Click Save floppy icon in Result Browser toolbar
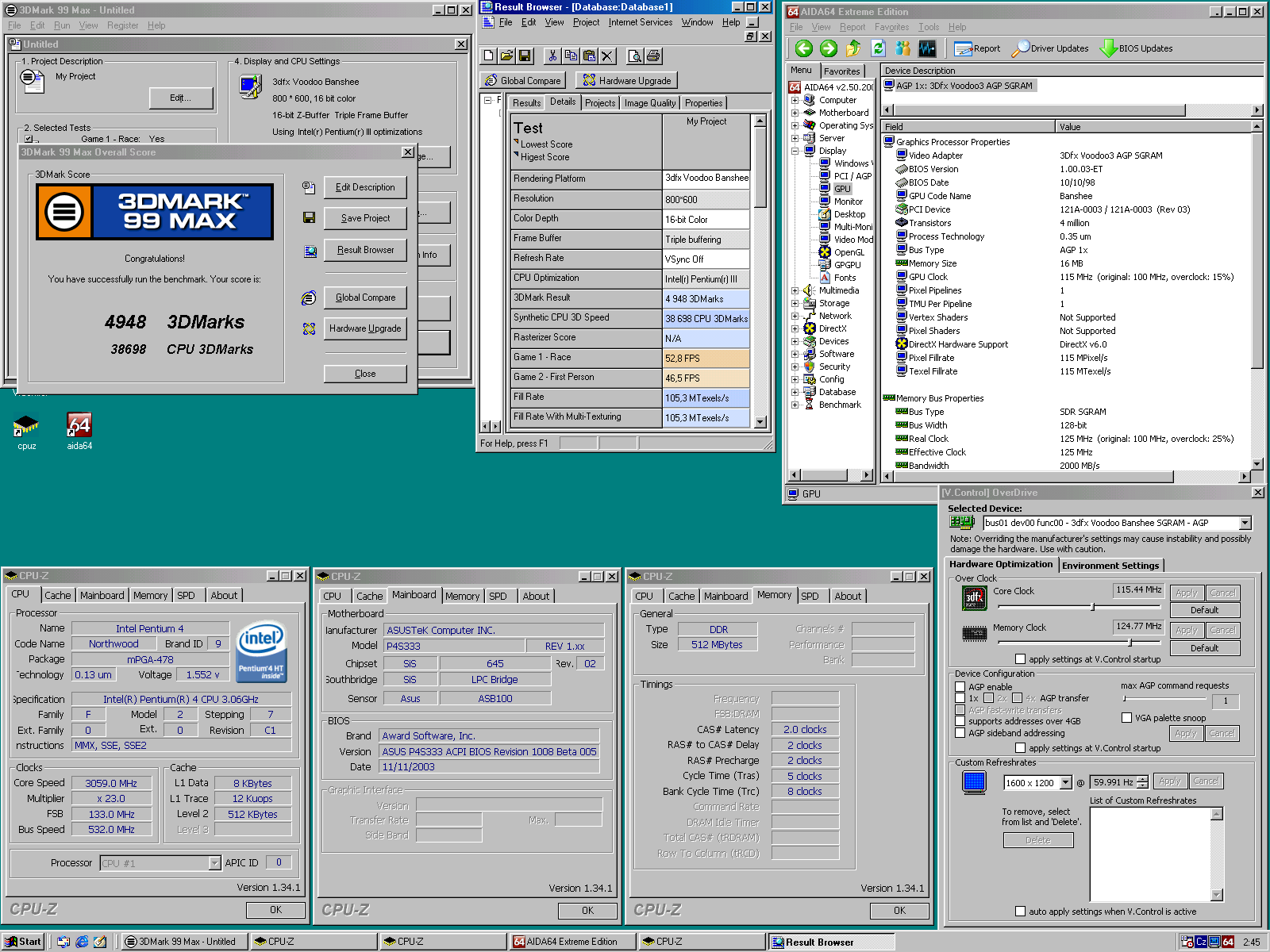Screen dimensions: 1270x952 coord(525,56)
